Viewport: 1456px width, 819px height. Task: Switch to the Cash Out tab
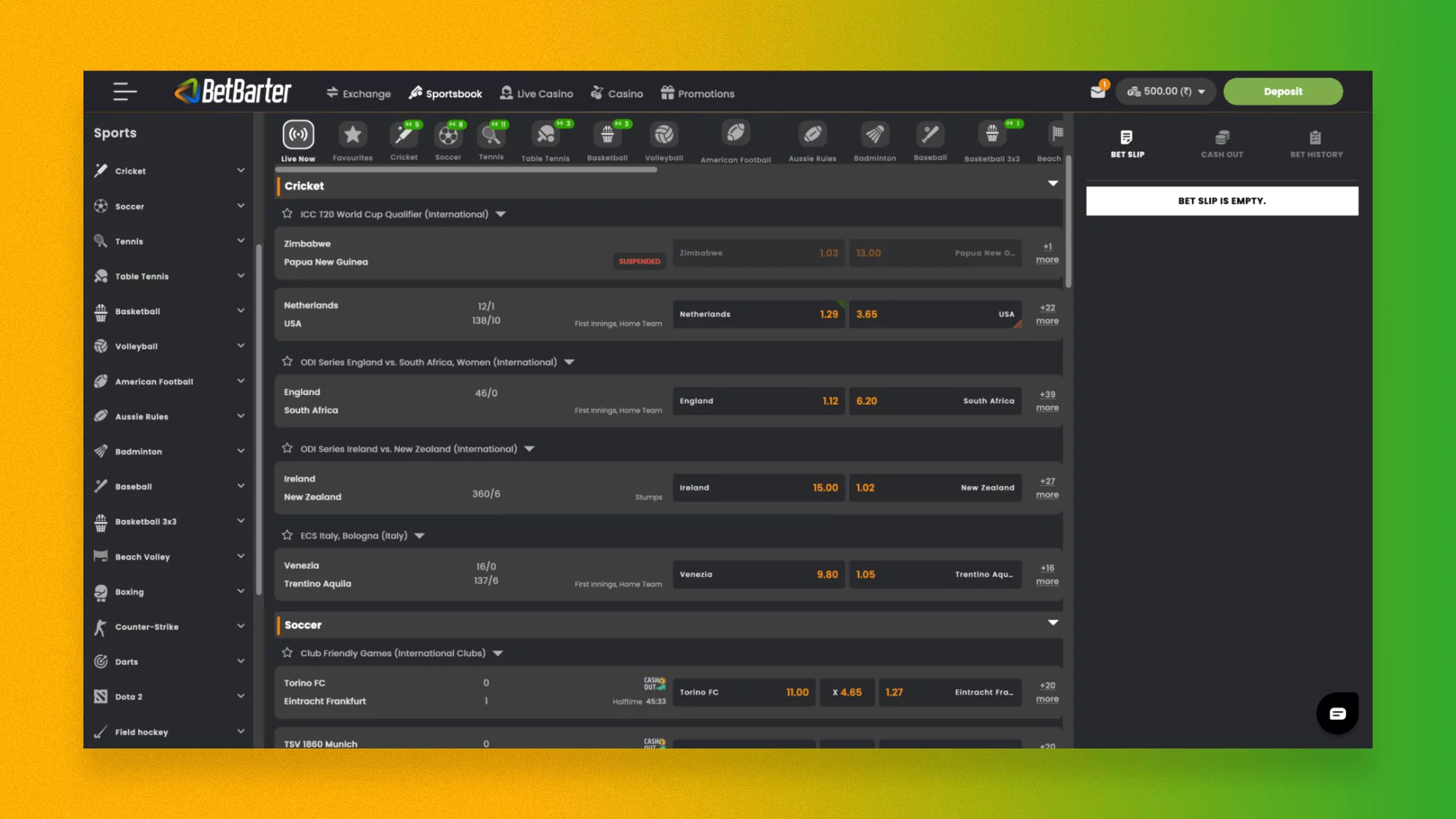[1222, 143]
